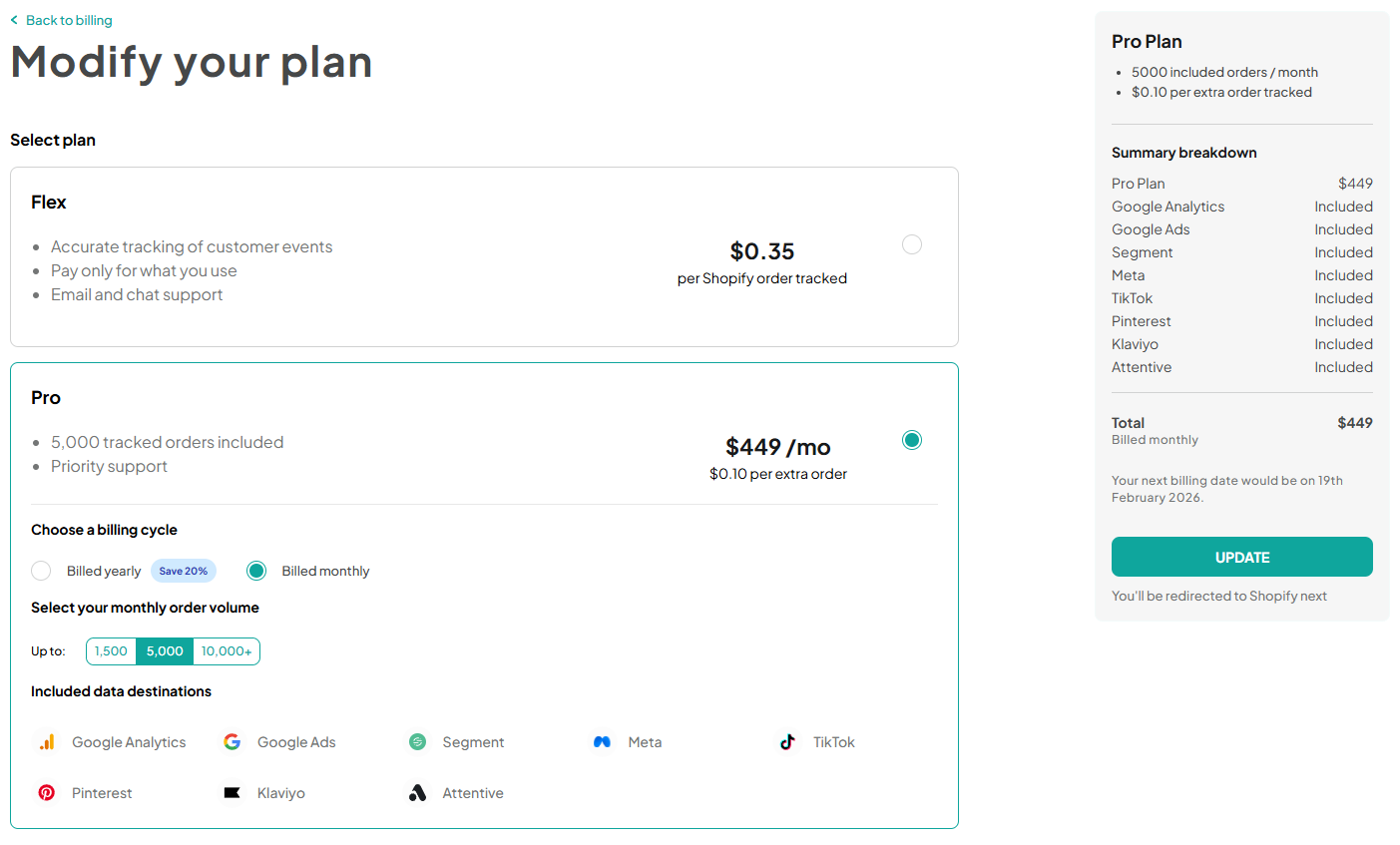
Task: Click the Pinterest destination icon
Action: point(46,792)
